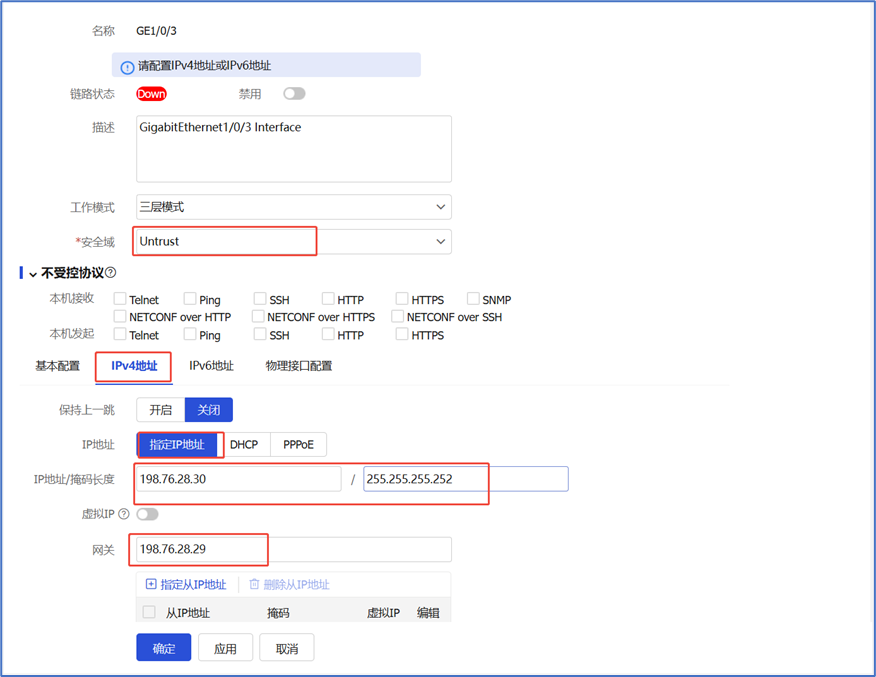
Task: Set 保持上一跳 to 关闭
Action: [209, 410]
